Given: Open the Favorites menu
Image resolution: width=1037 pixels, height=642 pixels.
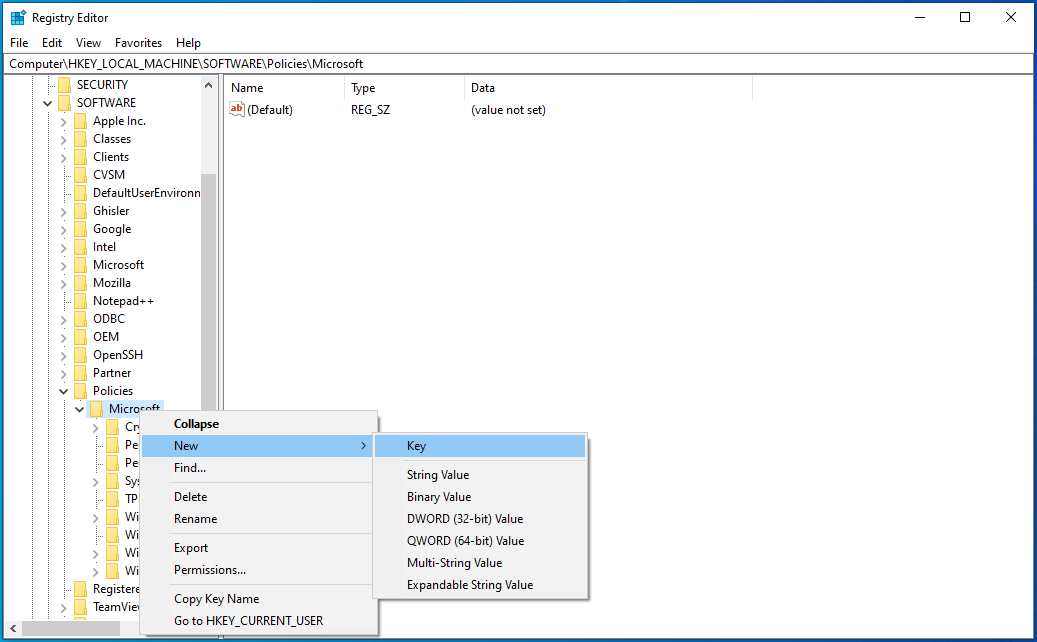Looking at the screenshot, I should pyautogui.click(x=138, y=42).
